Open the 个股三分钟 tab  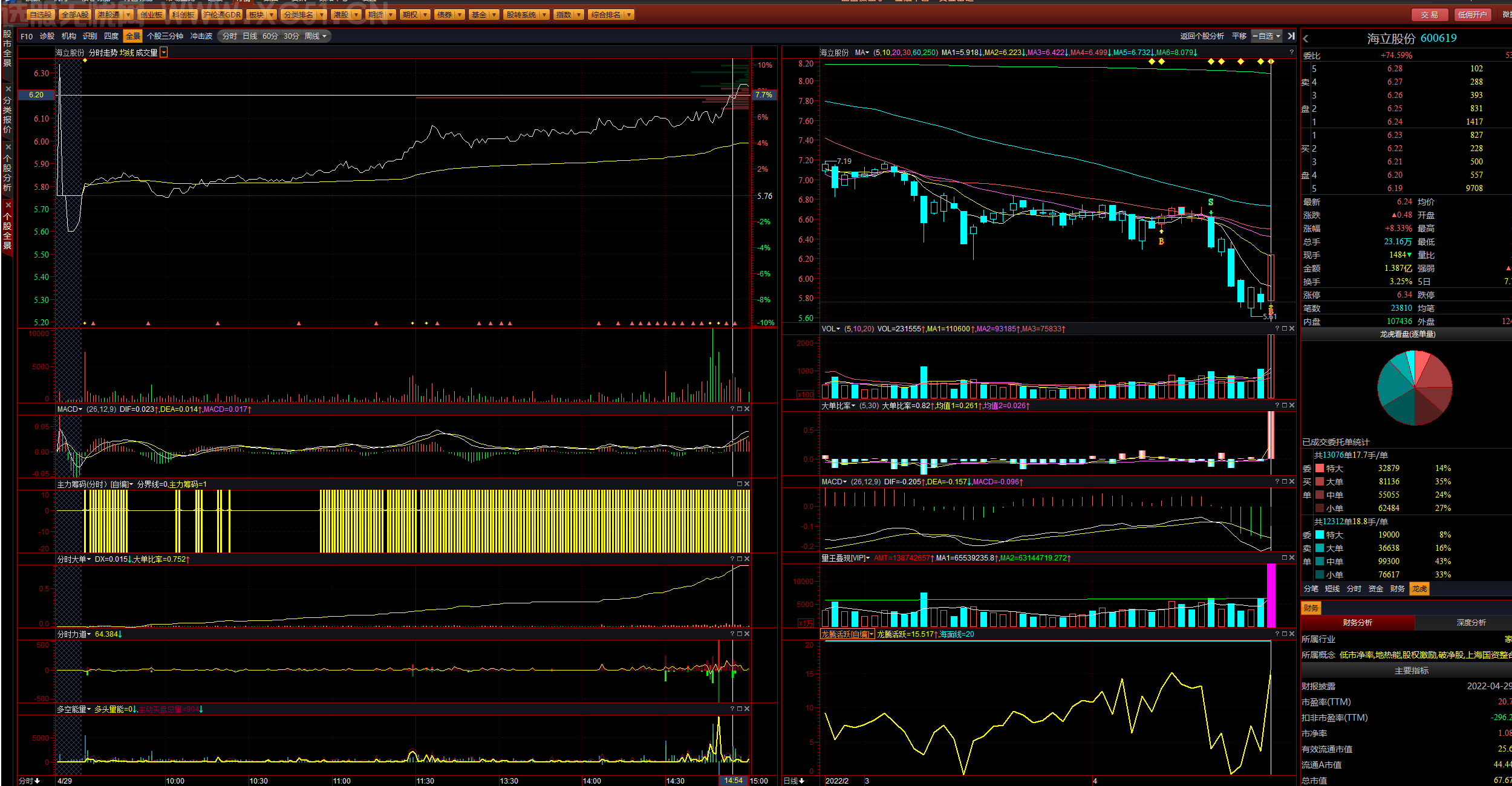(165, 36)
